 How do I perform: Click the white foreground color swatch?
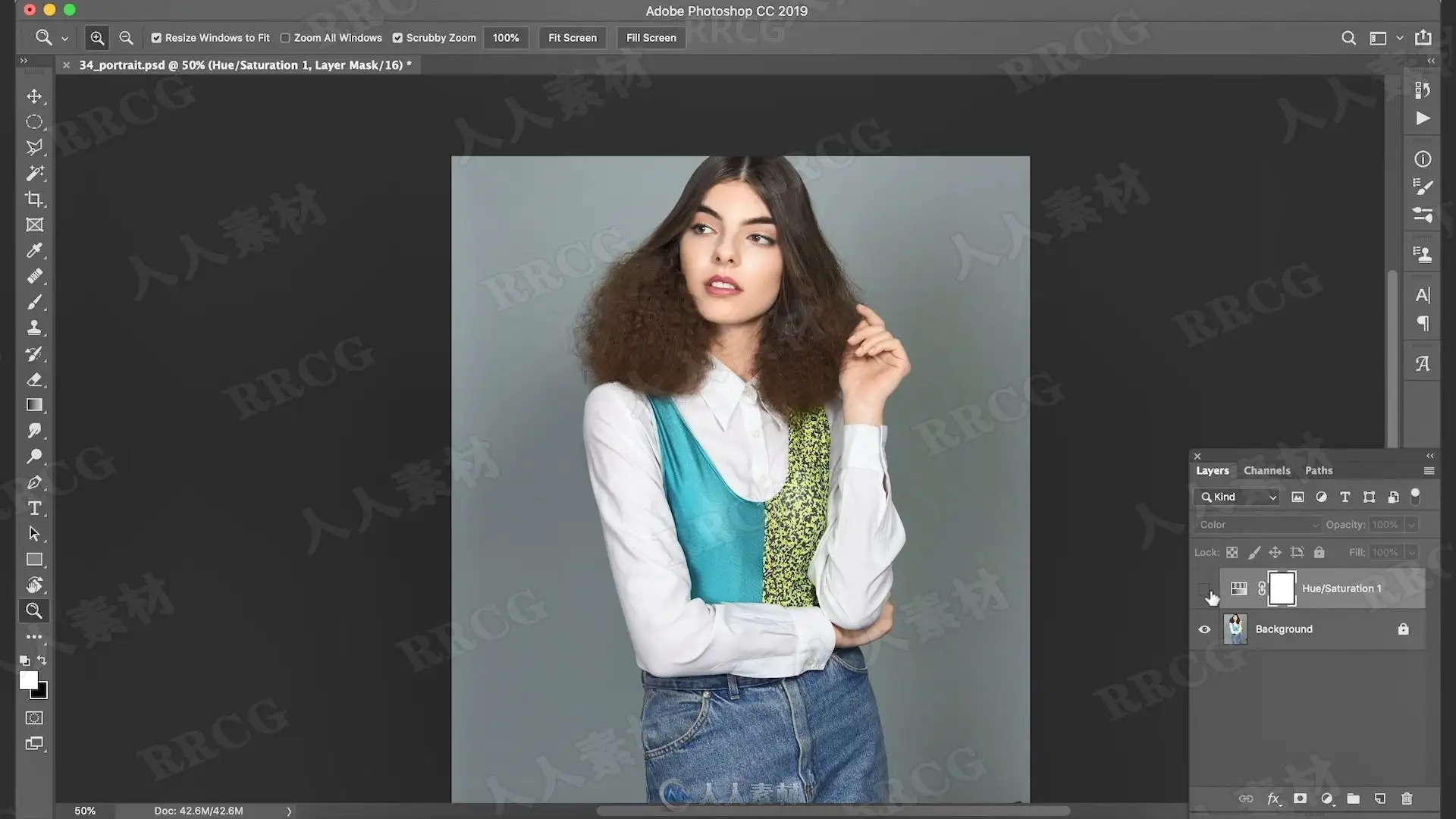pos(28,680)
